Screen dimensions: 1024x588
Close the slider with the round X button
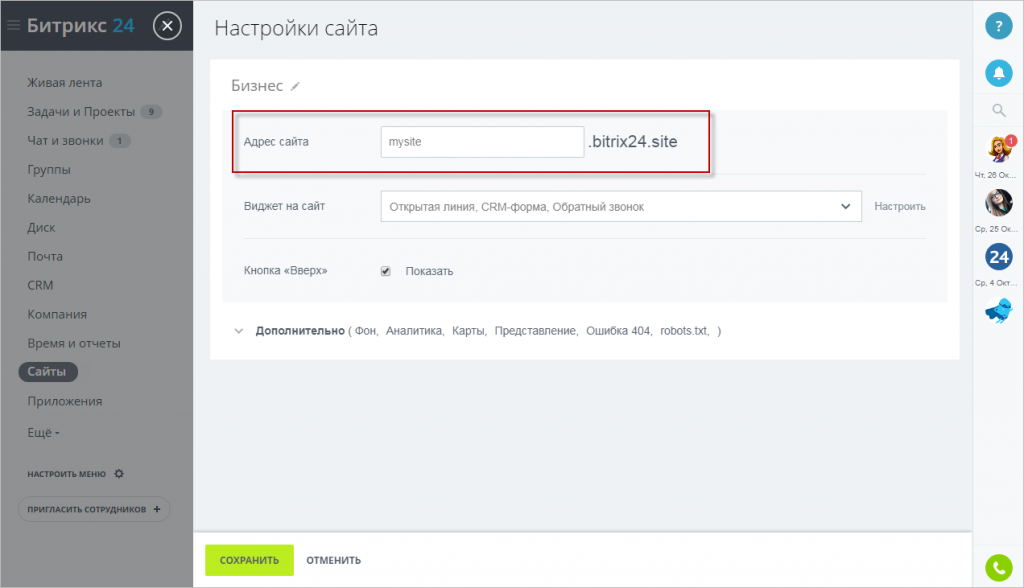click(x=167, y=26)
